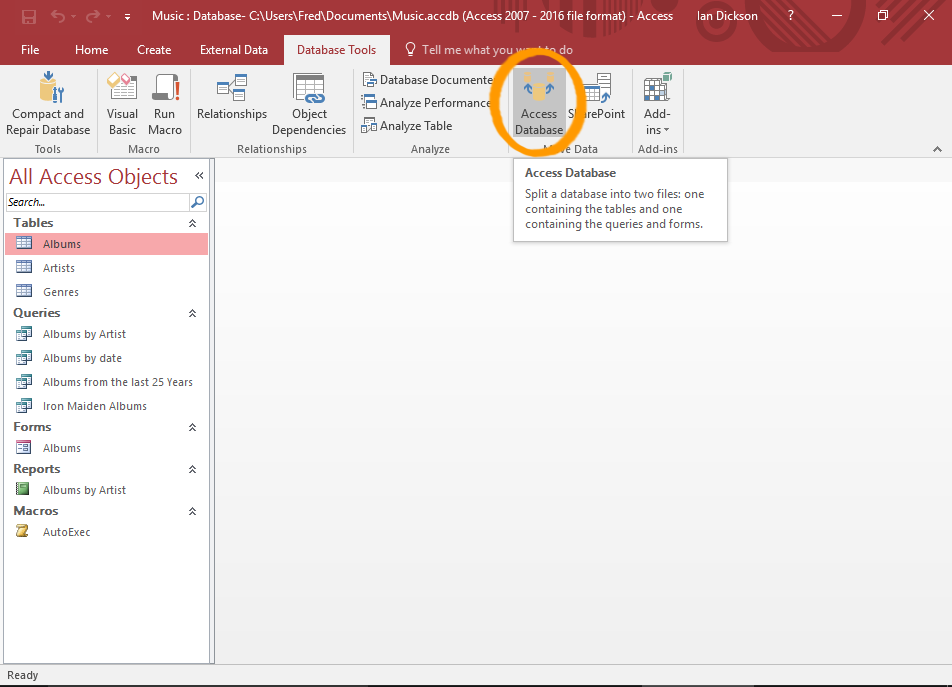
Task: Select the Artists table
Action: [x=106, y=268]
